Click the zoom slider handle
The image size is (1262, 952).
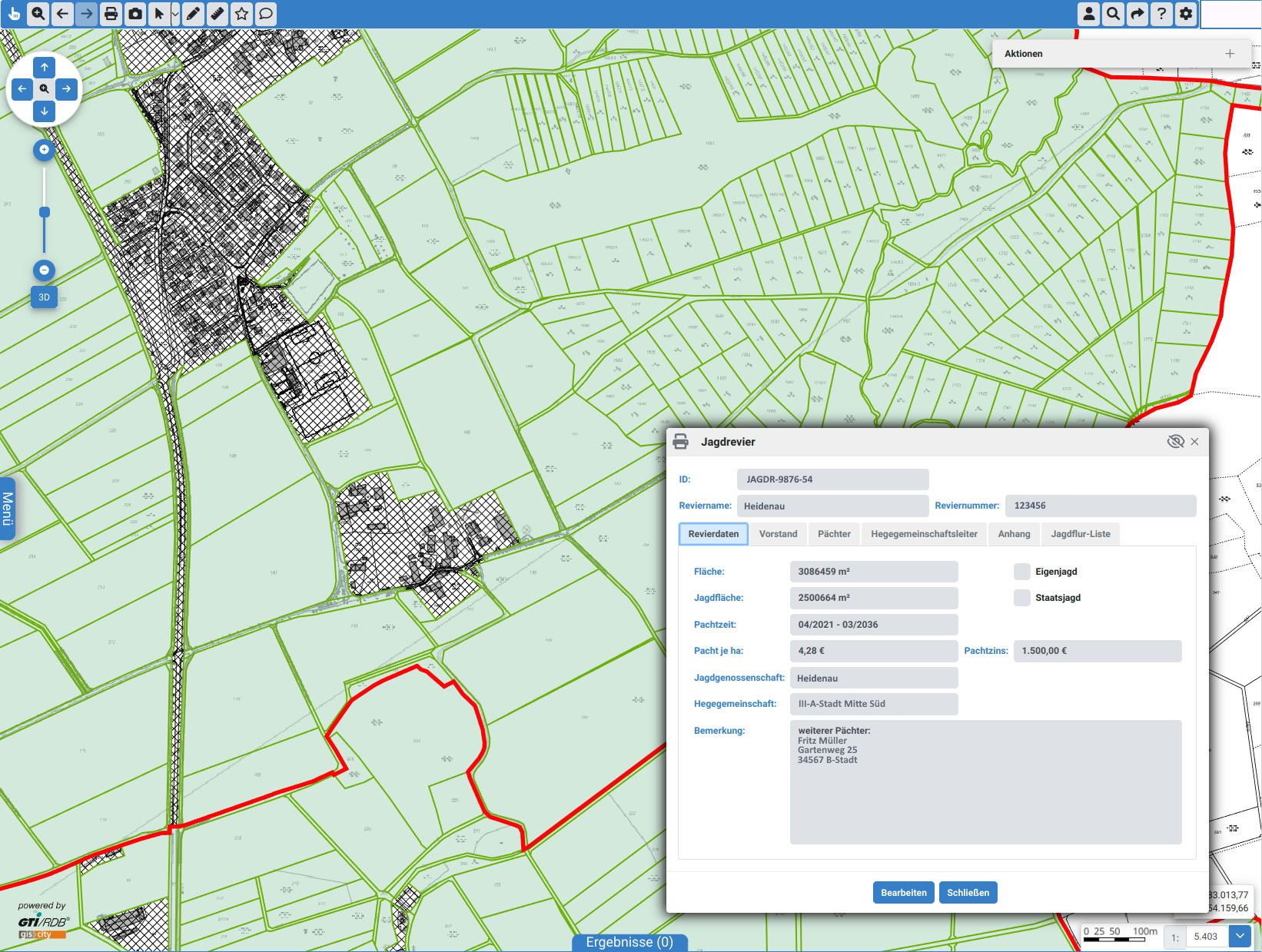click(x=45, y=212)
